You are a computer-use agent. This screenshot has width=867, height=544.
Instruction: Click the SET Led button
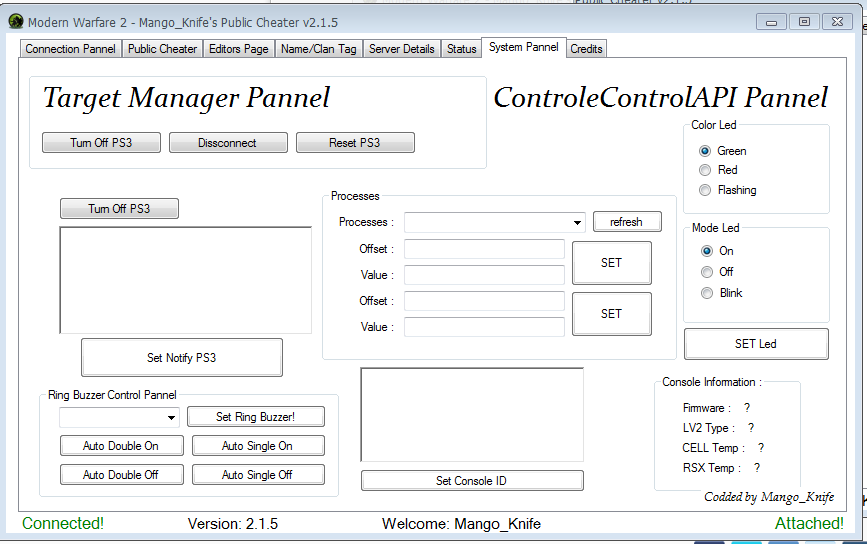[x=756, y=344]
